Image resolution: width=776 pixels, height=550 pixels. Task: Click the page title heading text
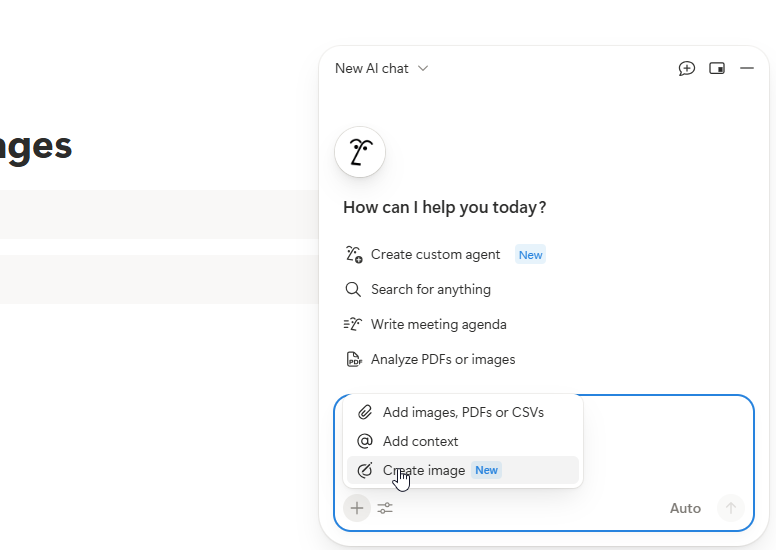[36, 146]
